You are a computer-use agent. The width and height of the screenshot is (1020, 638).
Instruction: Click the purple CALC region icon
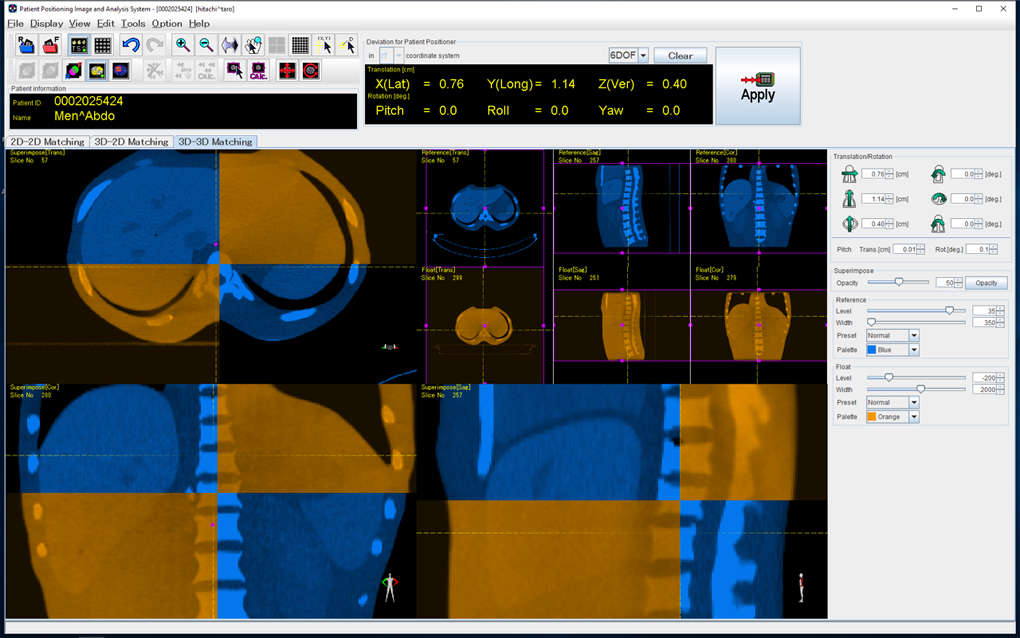click(258, 71)
